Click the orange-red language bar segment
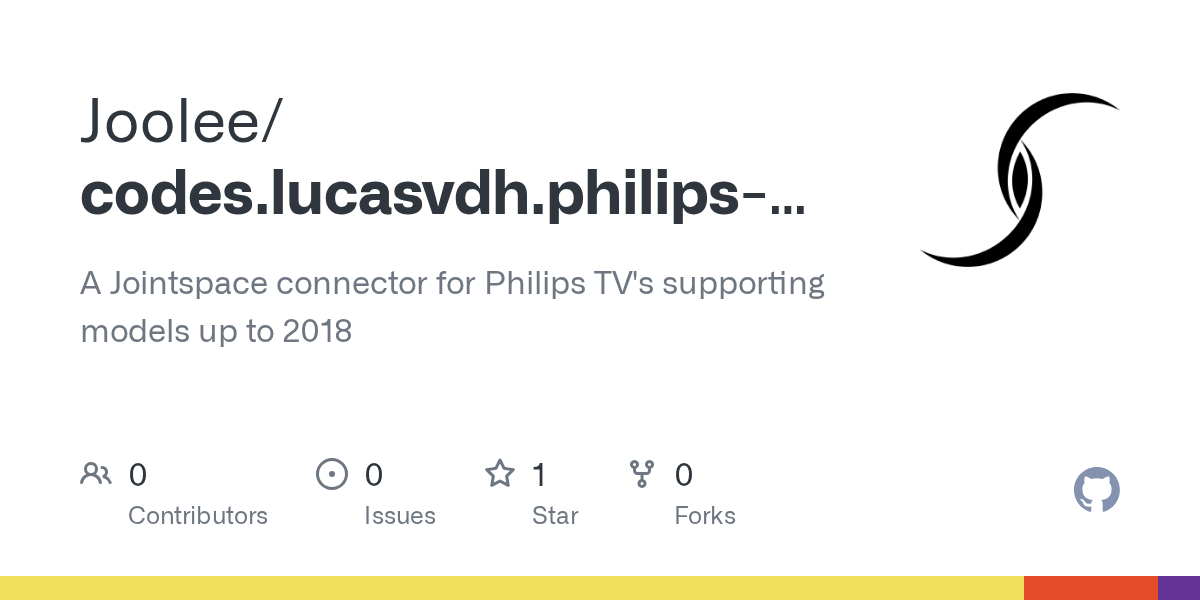 [1091, 588]
